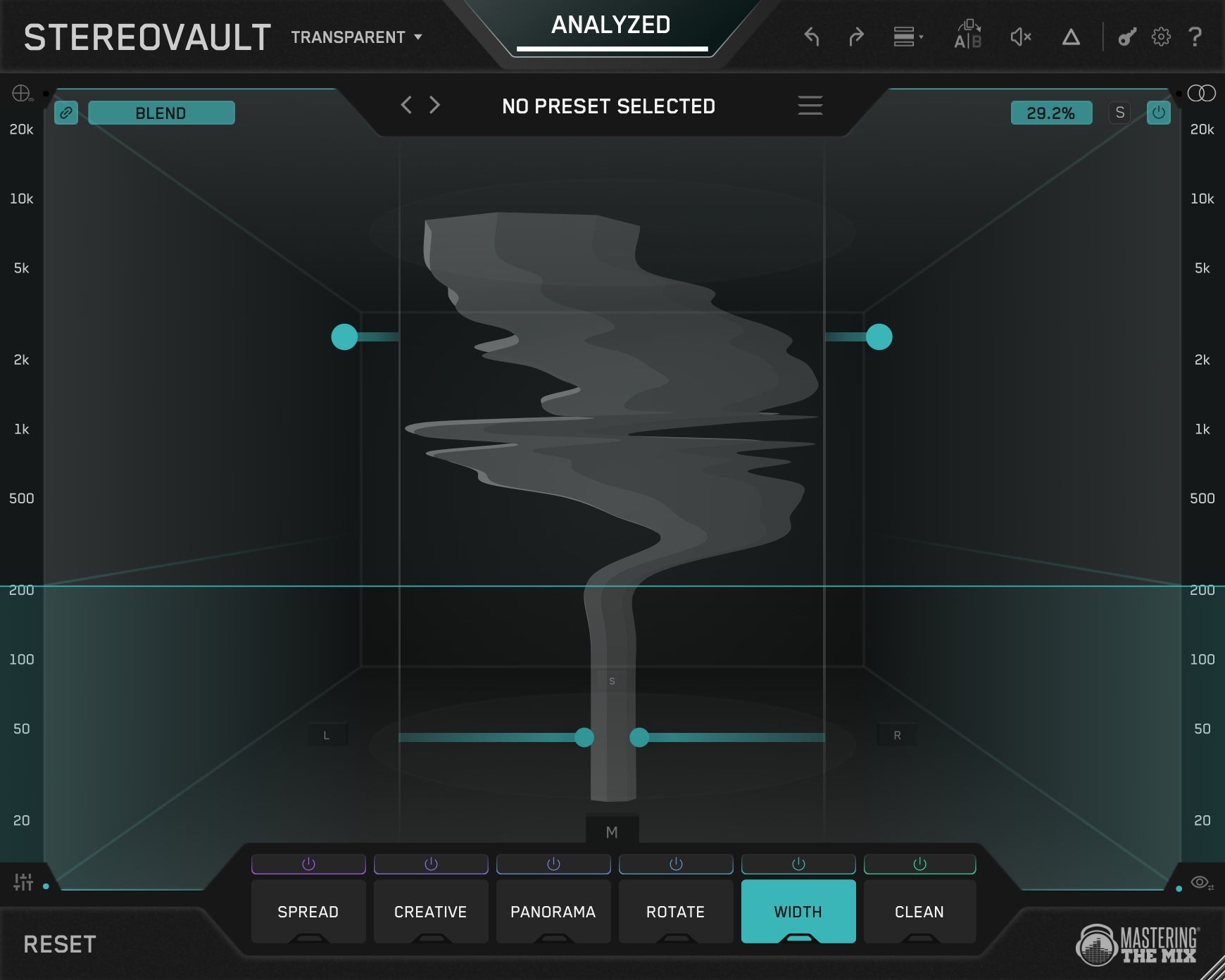This screenshot has width=1225, height=980.
Task: Click the Mastering The Mix logo
Action: pyautogui.click(x=1138, y=944)
